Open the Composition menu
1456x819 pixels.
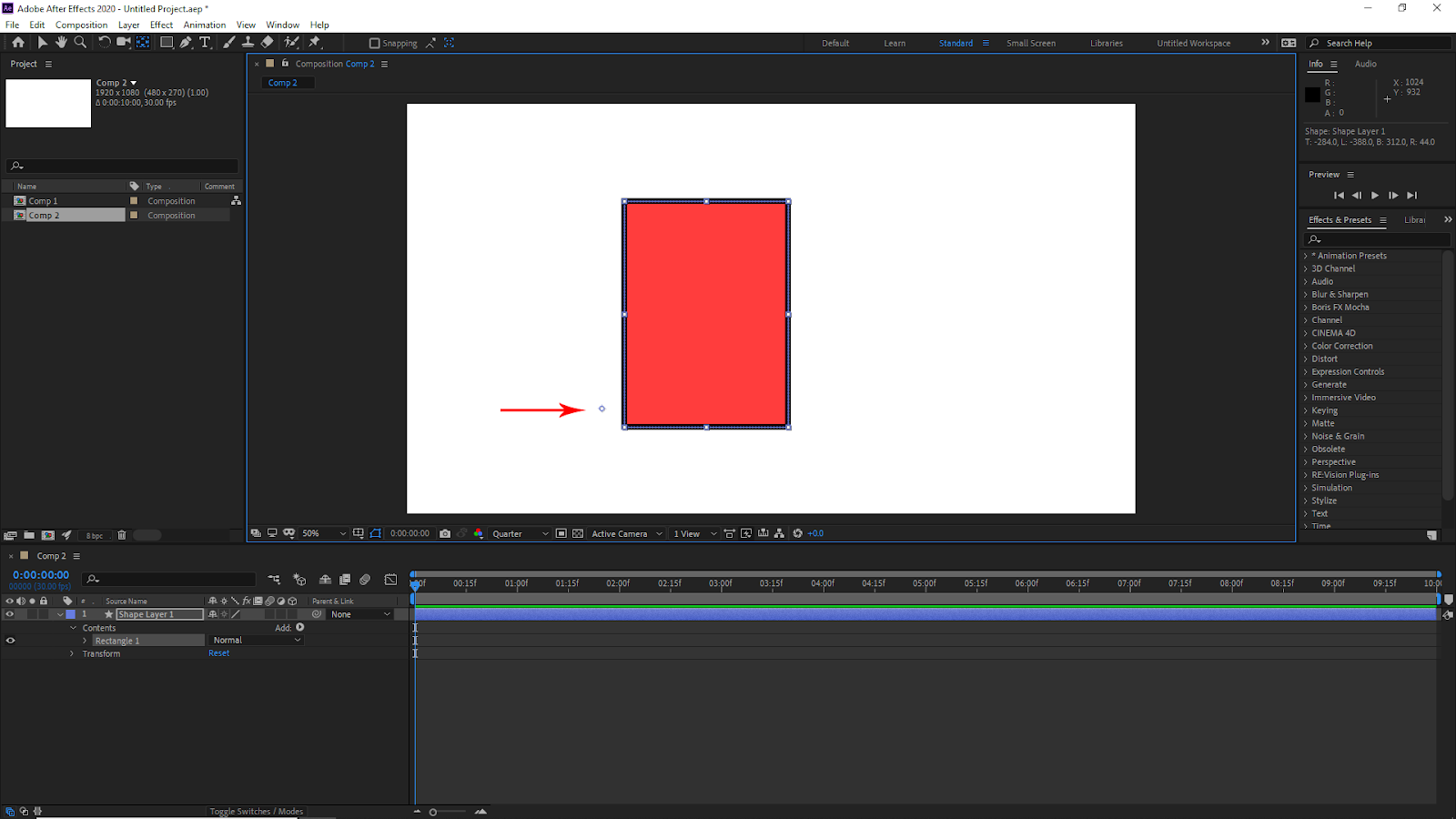[81, 25]
